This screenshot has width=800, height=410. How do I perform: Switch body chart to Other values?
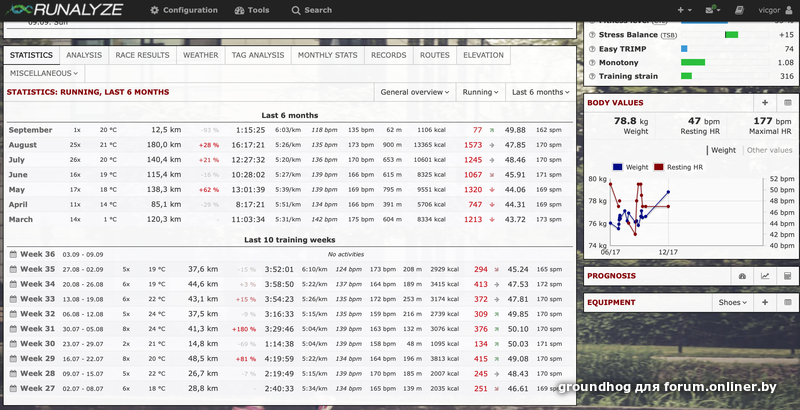(x=769, y=150)
